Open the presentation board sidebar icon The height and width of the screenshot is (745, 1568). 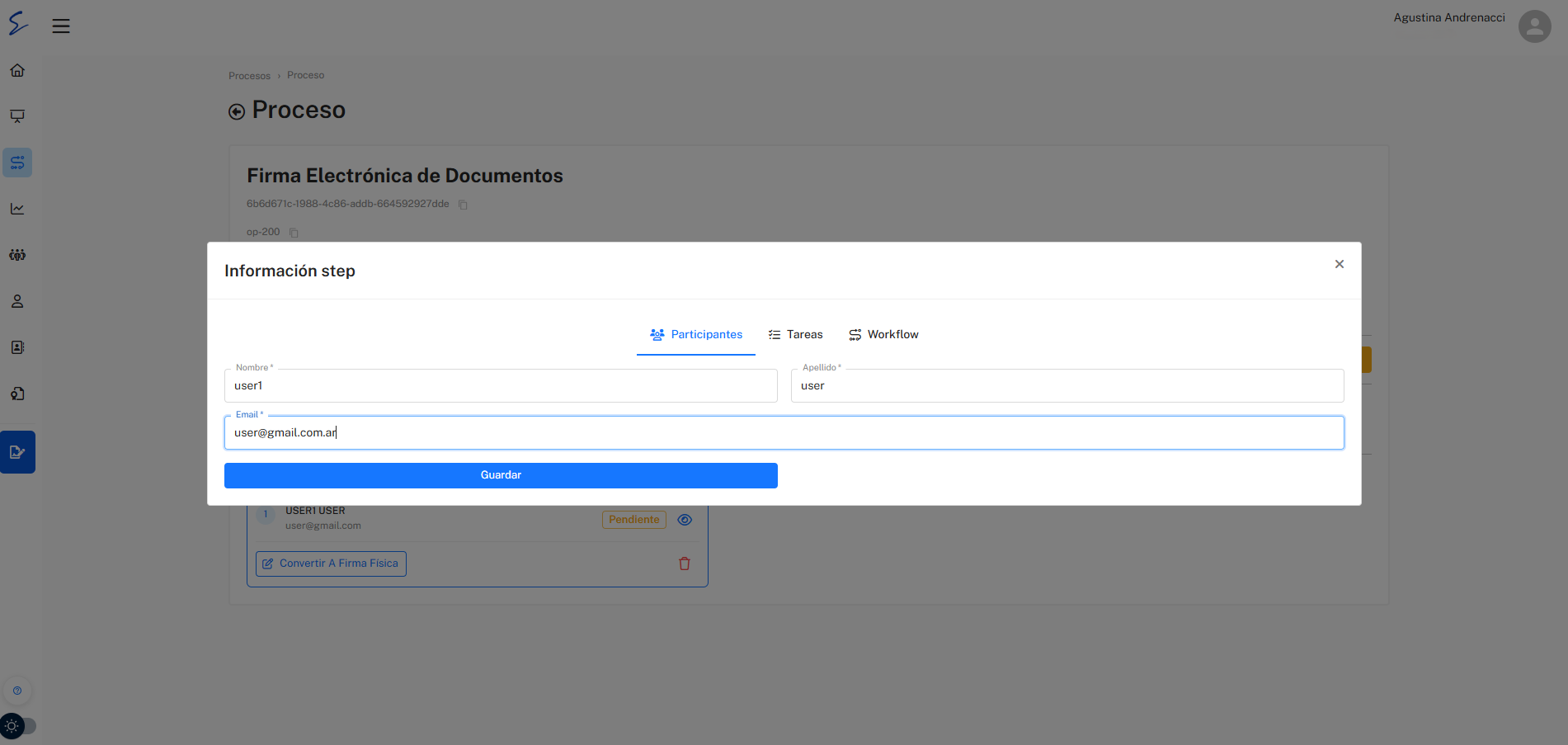click(x=17, y=116)
